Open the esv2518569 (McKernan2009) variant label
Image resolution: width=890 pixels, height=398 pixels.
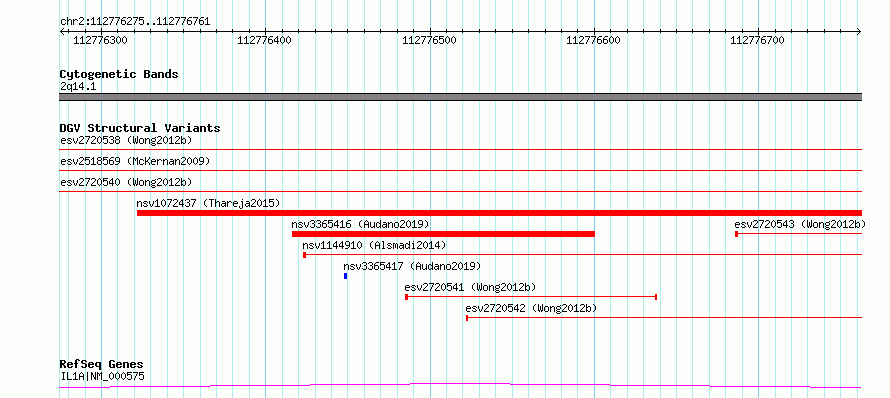[135, 161]
